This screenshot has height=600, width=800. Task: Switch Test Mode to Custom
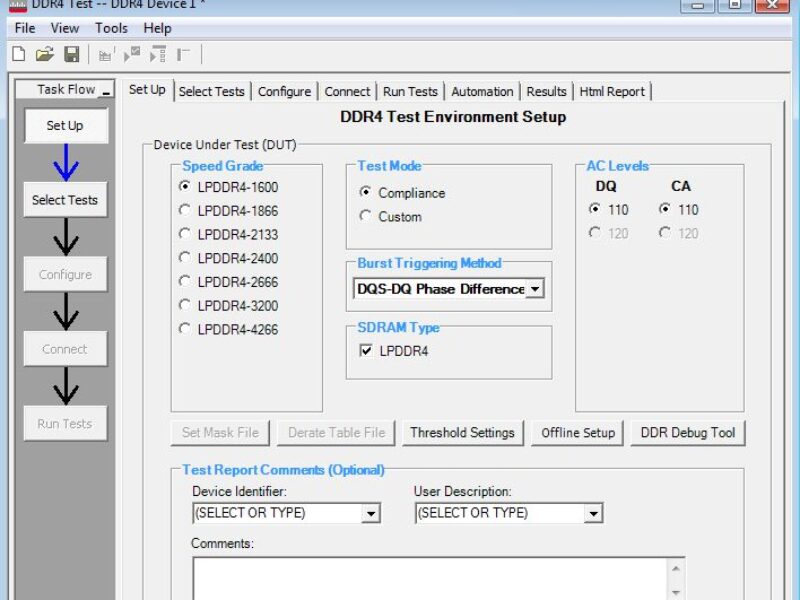point(363,216)
